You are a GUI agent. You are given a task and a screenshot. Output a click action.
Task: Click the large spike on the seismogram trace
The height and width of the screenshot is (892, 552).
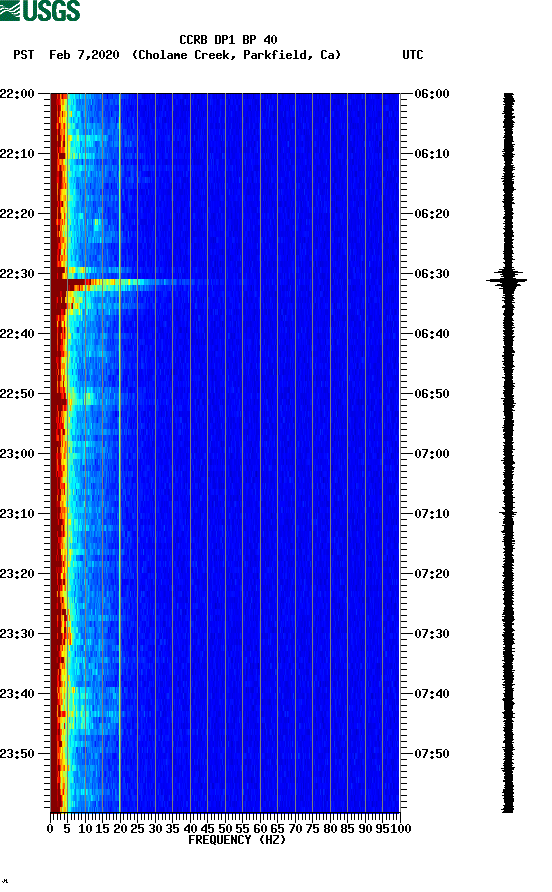(506, 280)
